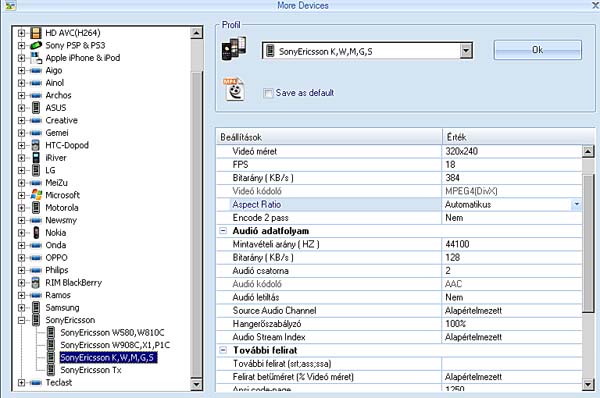Click the device tree scroll-down arrow

tap(196, 384)
